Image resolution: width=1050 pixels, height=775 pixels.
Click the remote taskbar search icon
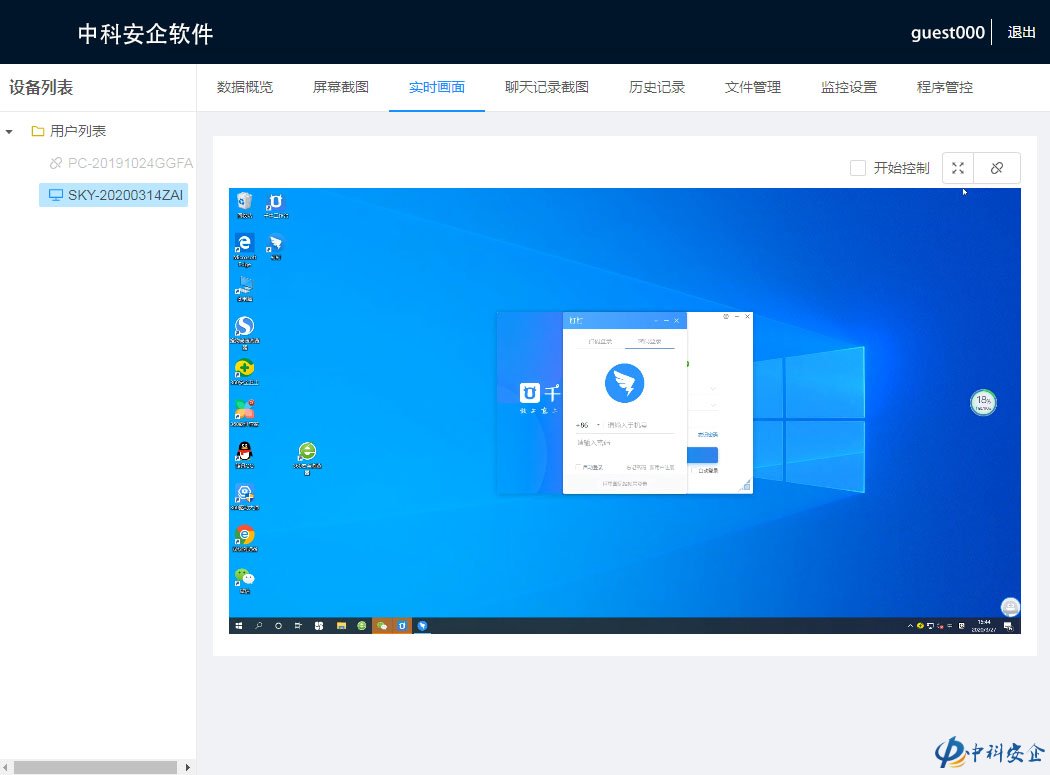coord(258,626)
